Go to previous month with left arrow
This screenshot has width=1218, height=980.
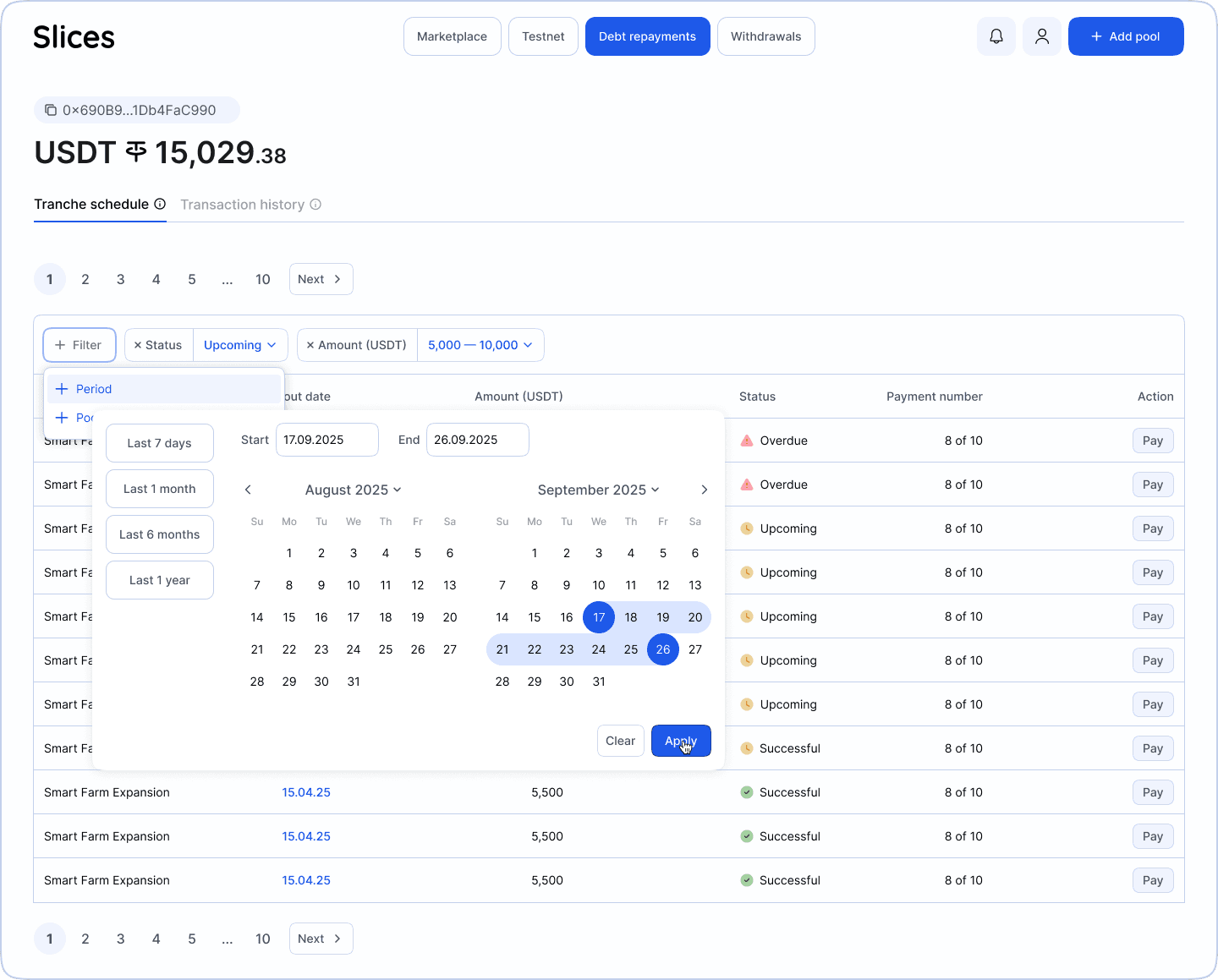248,490
